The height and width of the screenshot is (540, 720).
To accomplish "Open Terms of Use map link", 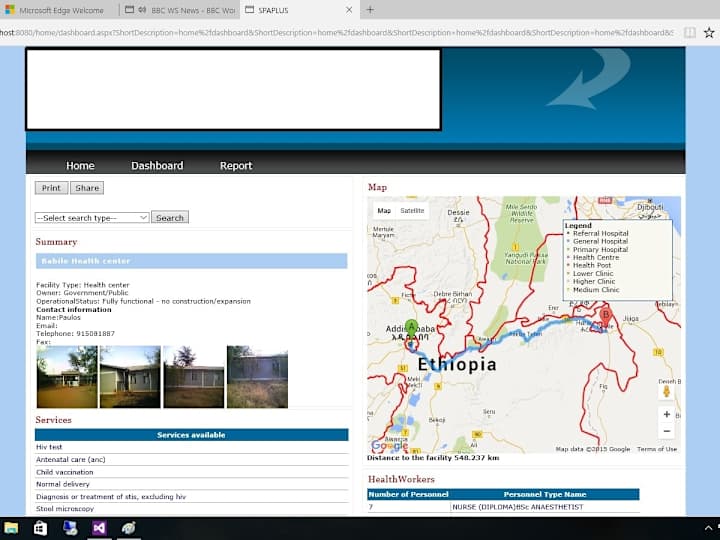I will point(657,449).
